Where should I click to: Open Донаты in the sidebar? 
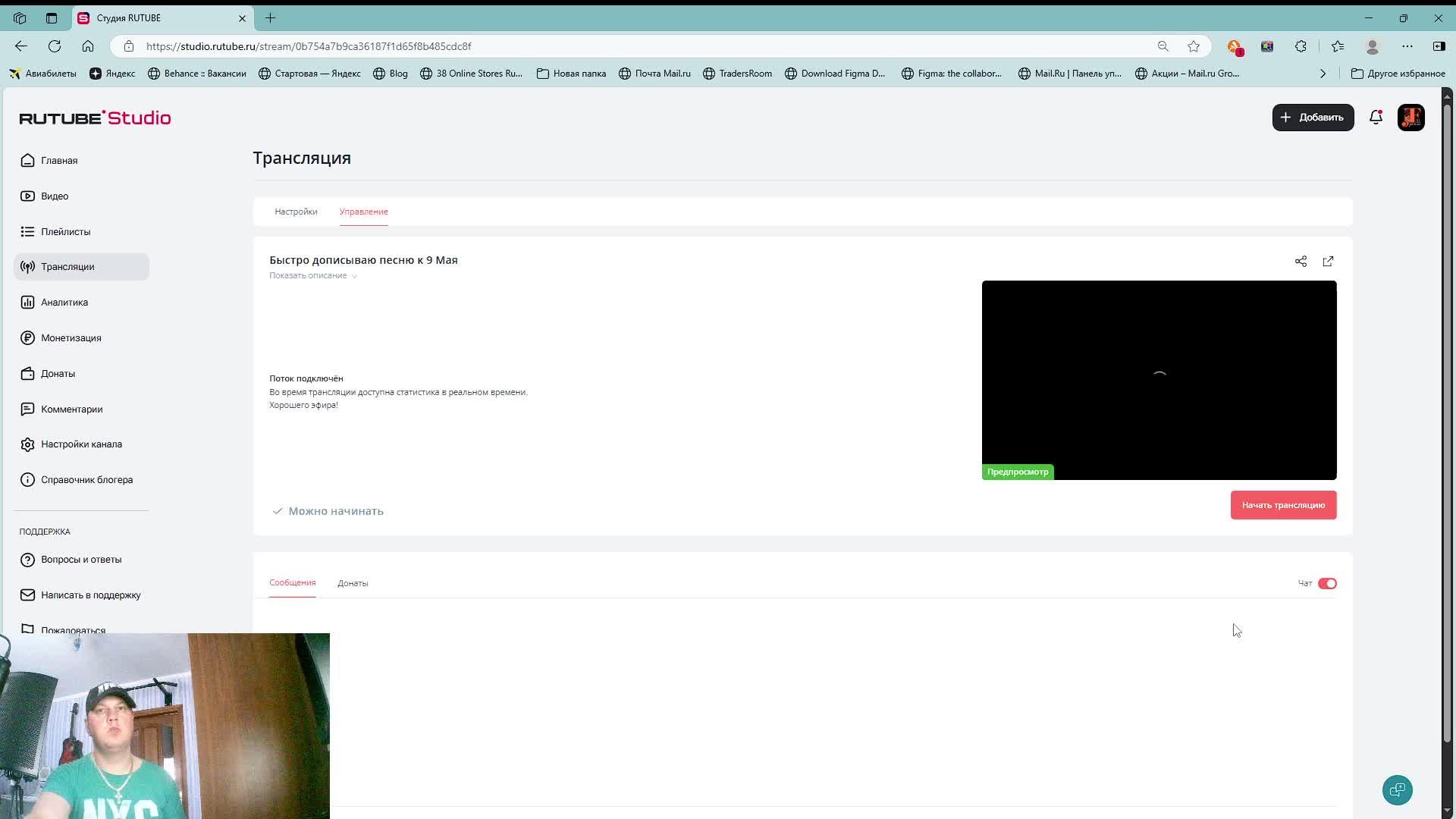click(58, 374)
